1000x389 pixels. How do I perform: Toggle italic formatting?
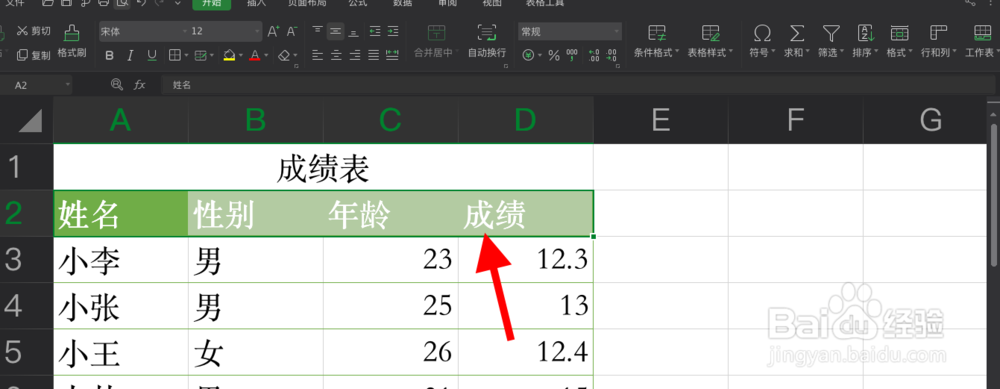point(130,55)
